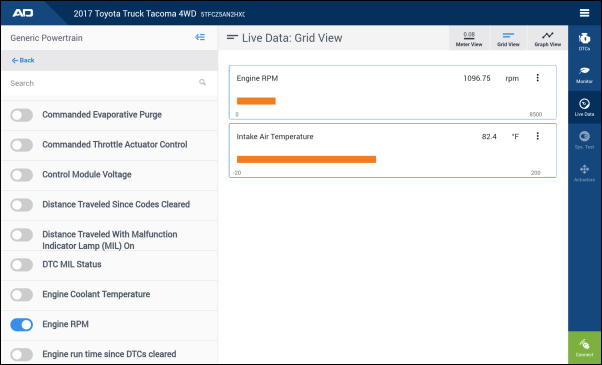Open the Sys. Test sidebar icon
The width and height of the screenshot is (602, 365).
pos(584,140)
